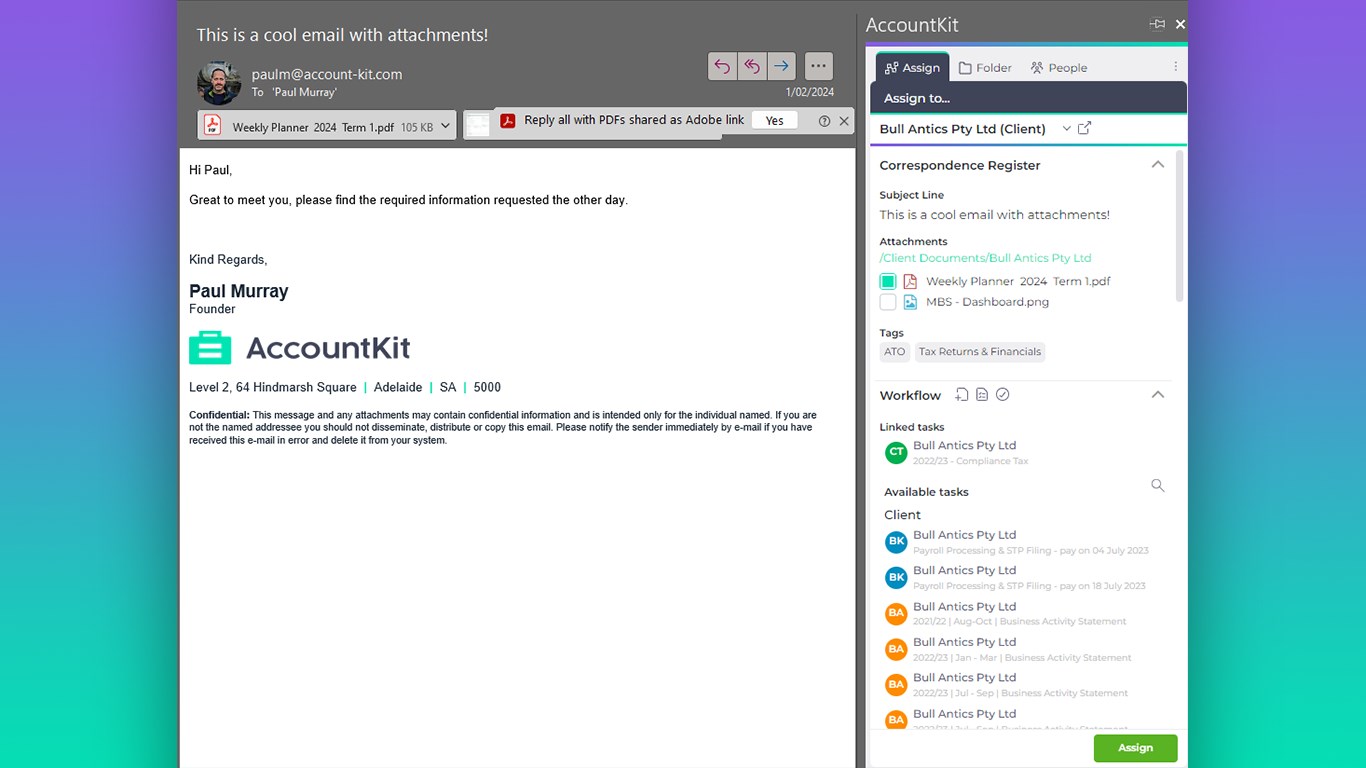The image size is (1366, 768).
Task: Click BK badge of 04 July payroll task
Action: pos(896,542)
